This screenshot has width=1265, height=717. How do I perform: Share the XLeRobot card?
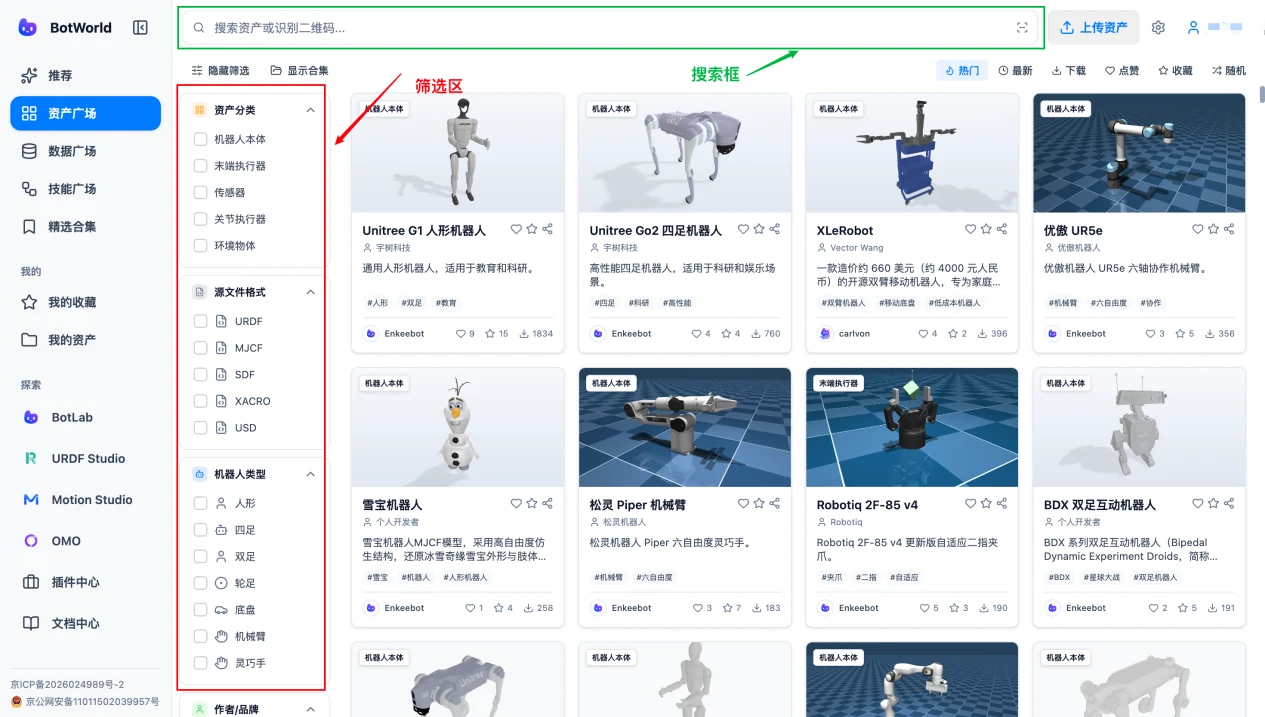click(x=1002, y=229)
